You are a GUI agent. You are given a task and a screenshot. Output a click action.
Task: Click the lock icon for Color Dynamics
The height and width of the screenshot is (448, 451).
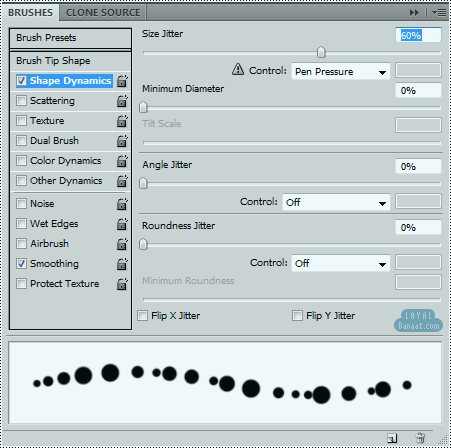point(122,161)
